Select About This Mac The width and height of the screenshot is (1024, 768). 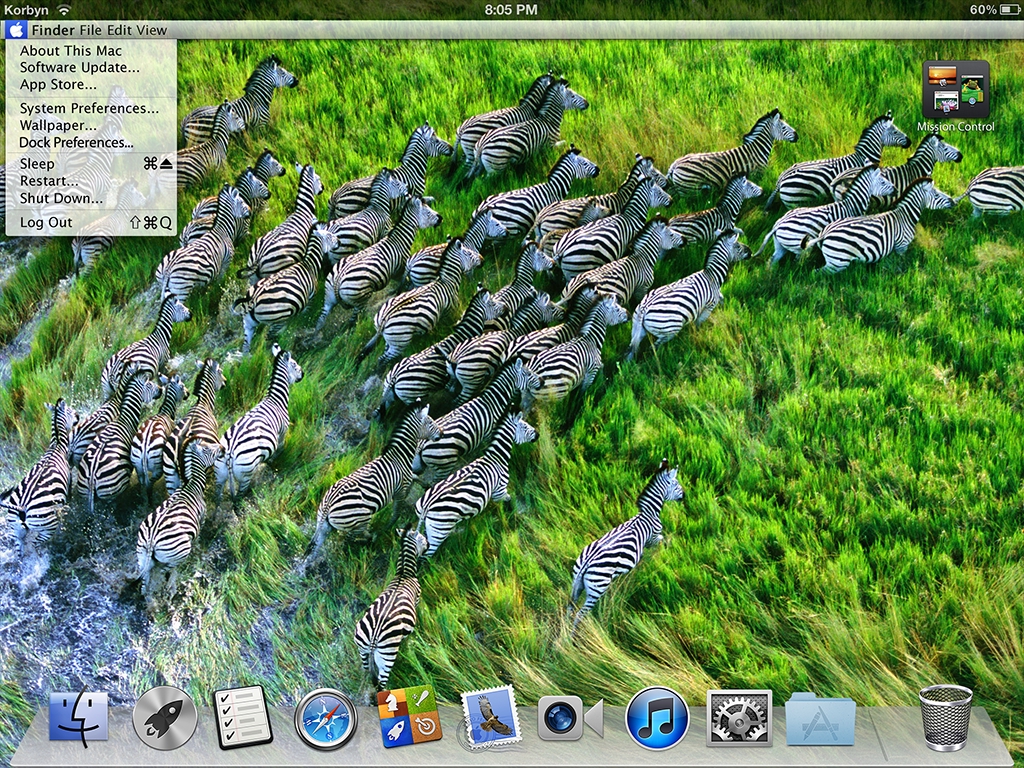click(71, 51)
